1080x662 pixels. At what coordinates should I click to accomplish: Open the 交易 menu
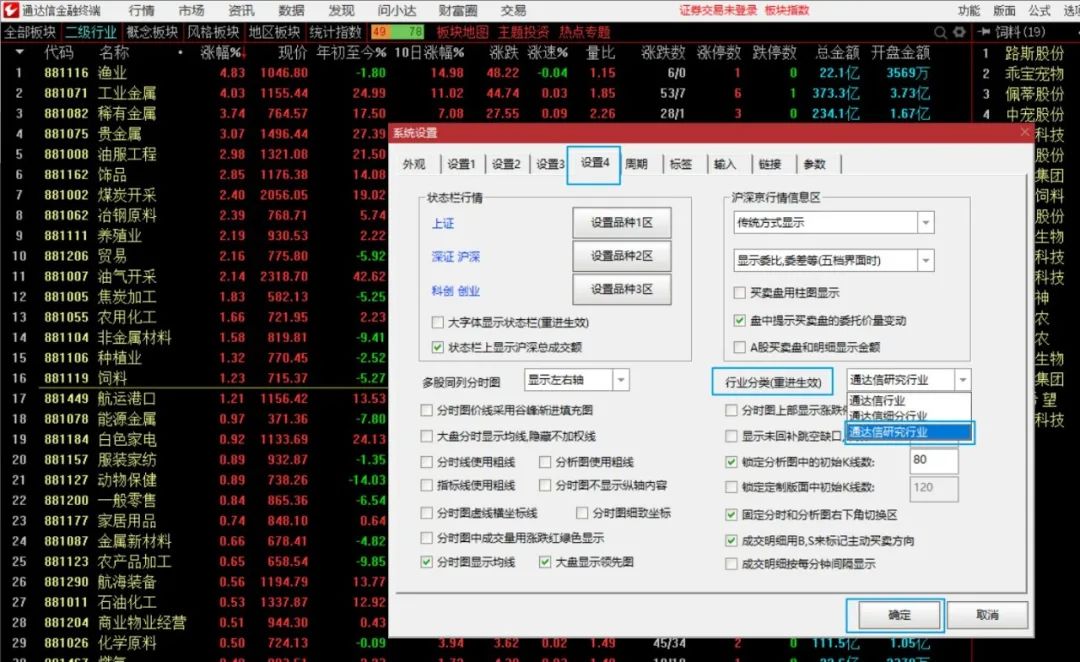(x=513, y=10)
